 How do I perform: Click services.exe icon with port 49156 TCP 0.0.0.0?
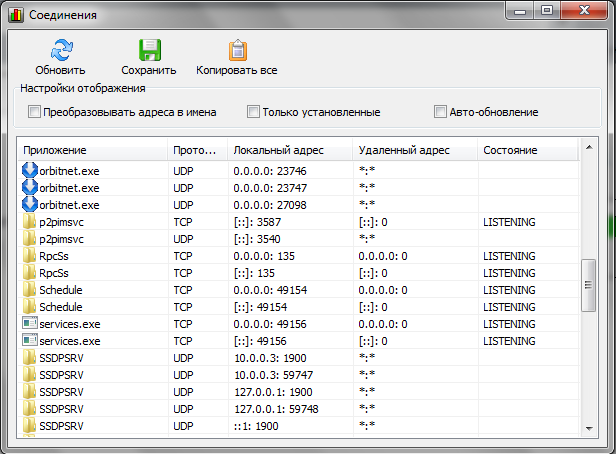[x=29, y=323]
